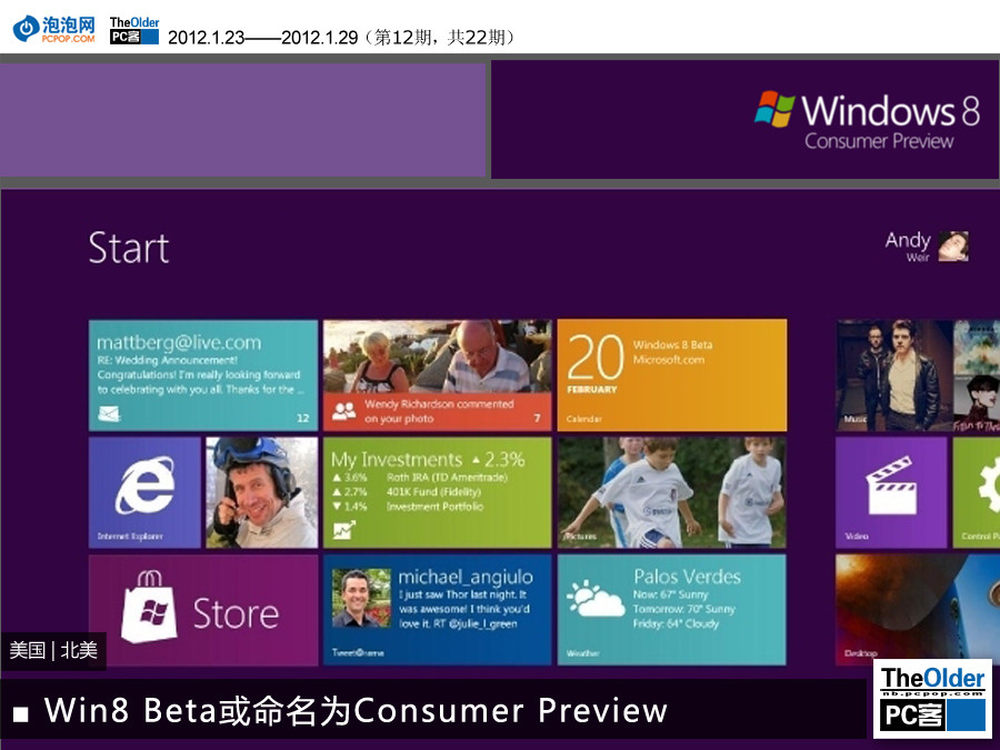Click the Tomorrow: 70° Sunny forecast line
Image resolution: width=1000 pixels, height=750 pixels.
684,609
